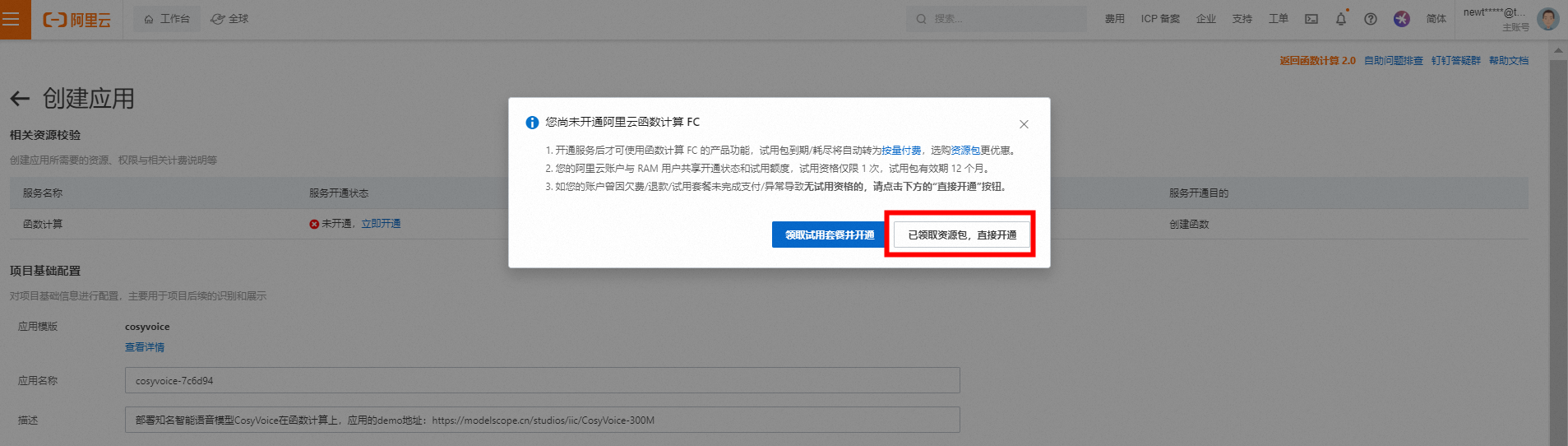Click the 项目基础配置 section heading
Image resolution: width=1568 pixels, height=446 pixels.
tap(45, 271)
